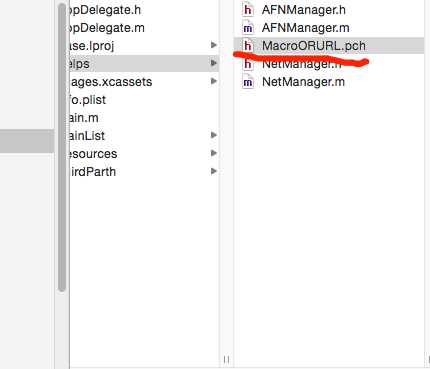Select the Resources folder row
The height and width of the screenshot is (369, 430).
[x=144, y=154]
